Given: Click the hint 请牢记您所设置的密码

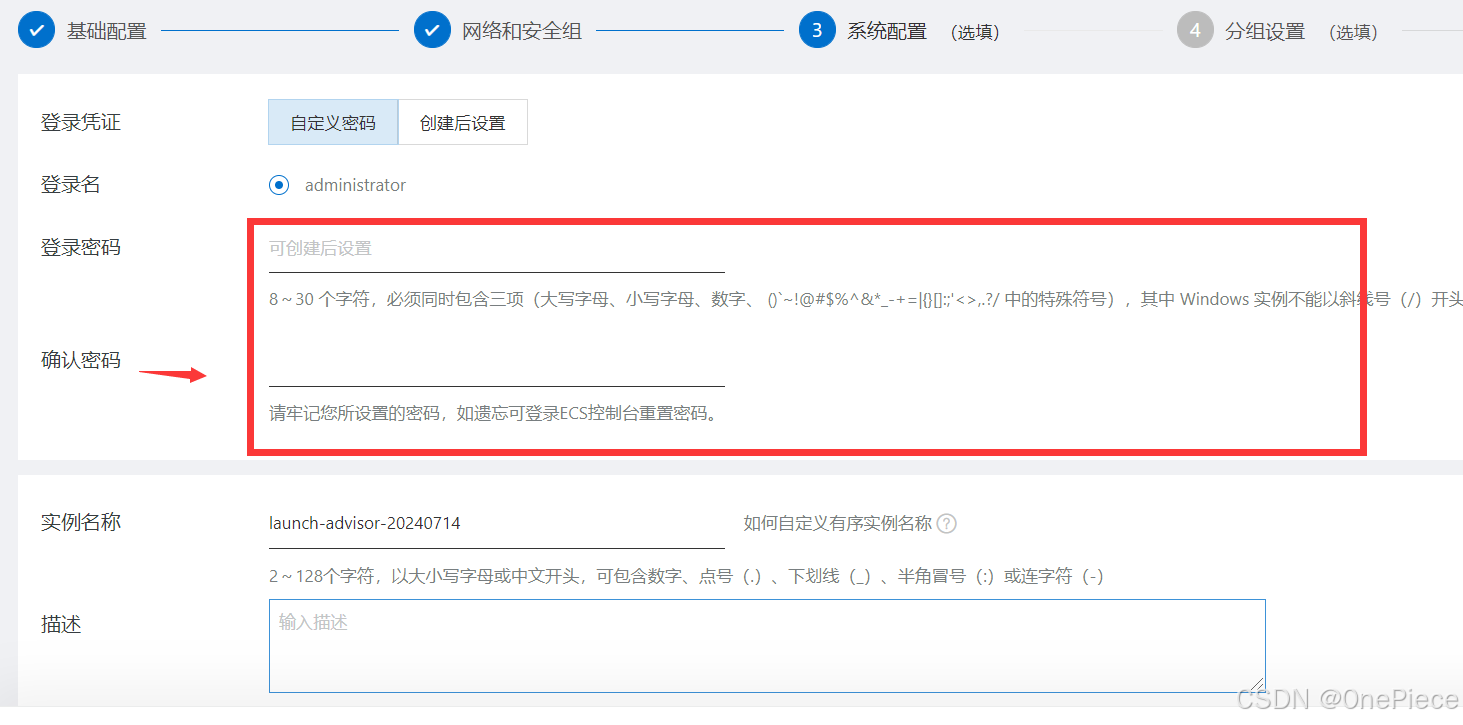Looking at the screenshot, I should [x=494, y=413].
